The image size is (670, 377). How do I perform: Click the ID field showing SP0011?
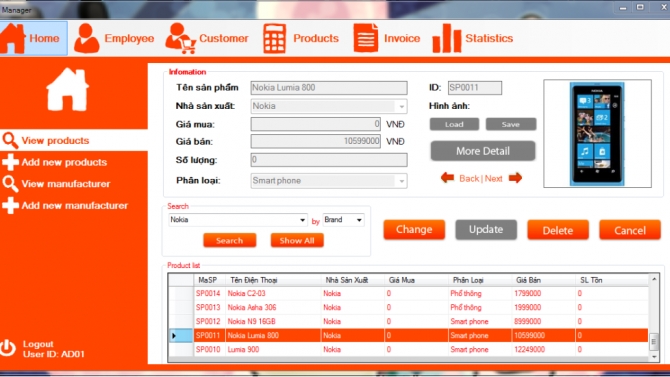point(475,88)
